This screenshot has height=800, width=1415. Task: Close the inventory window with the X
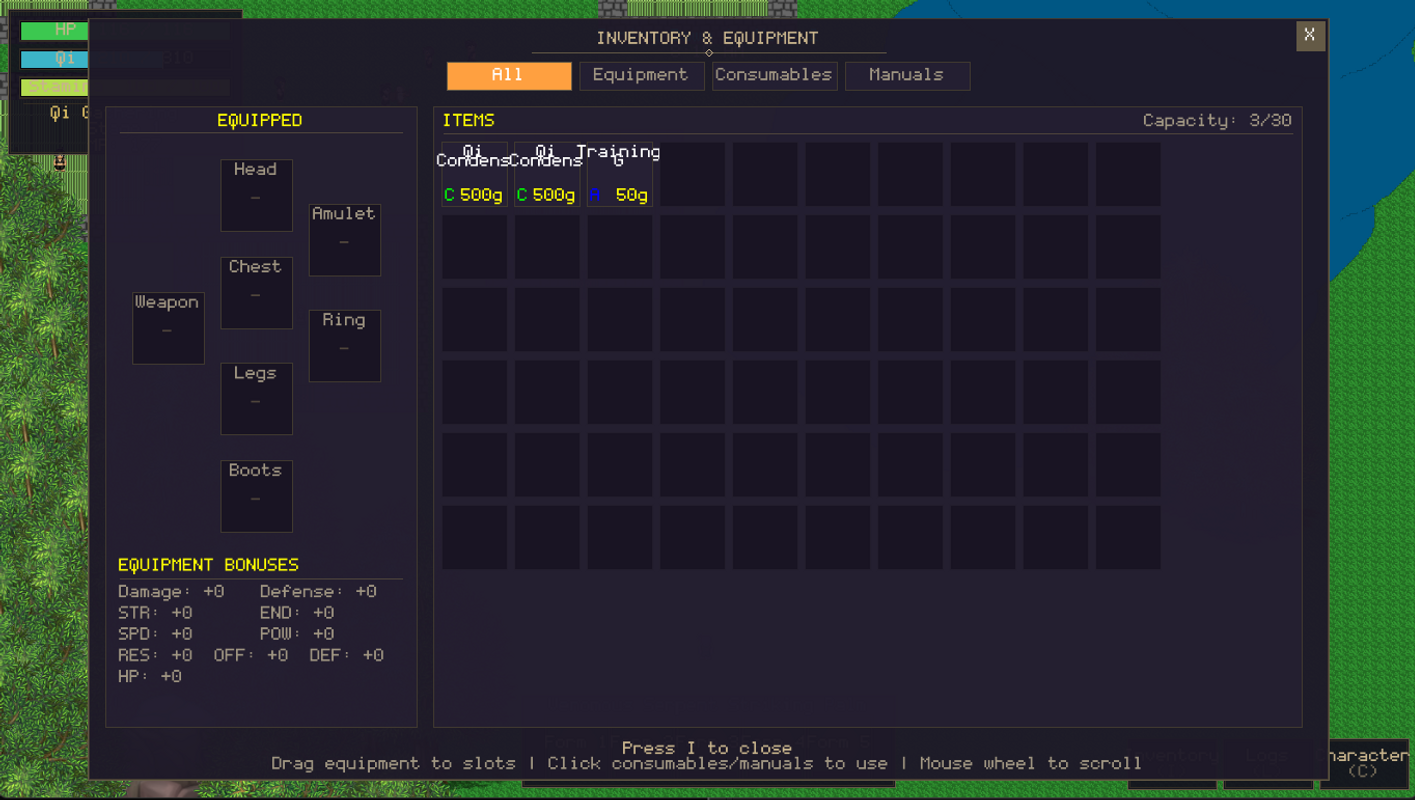coord(1310,35)
